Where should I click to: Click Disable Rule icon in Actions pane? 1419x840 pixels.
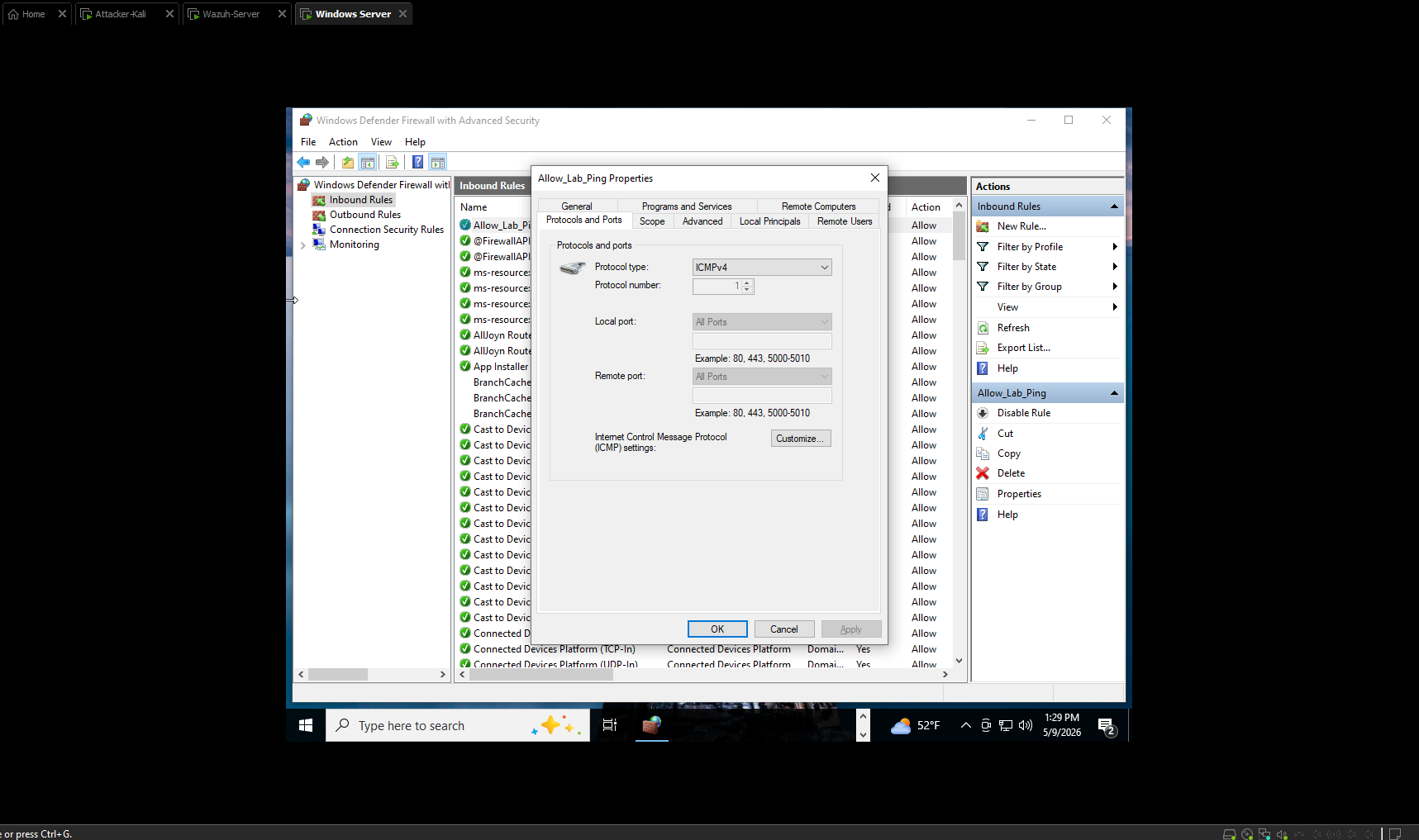983,413
